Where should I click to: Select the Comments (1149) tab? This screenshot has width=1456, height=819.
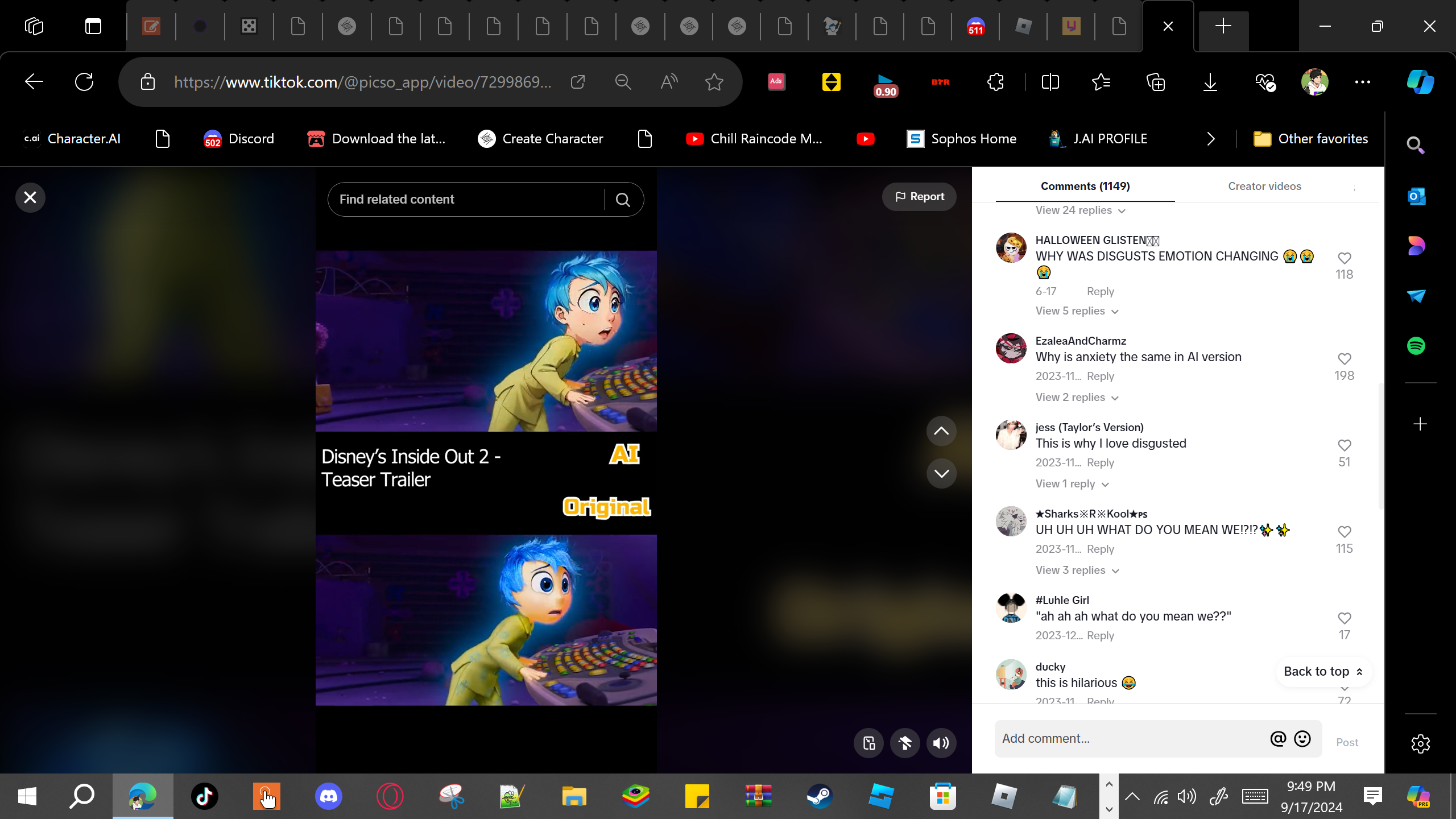tap(1085, 186)
